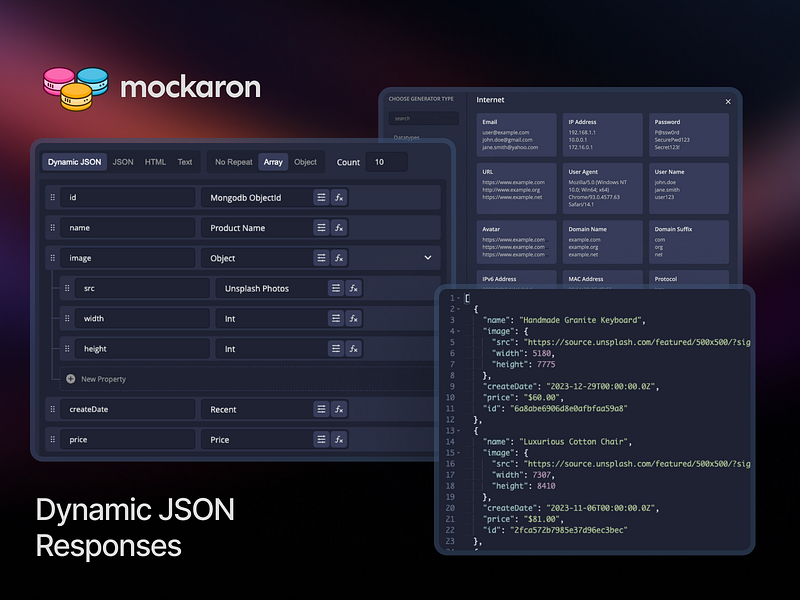Open the list menu icon in the image row
This screenshot has width=800, height=600.
click(321, 258)
